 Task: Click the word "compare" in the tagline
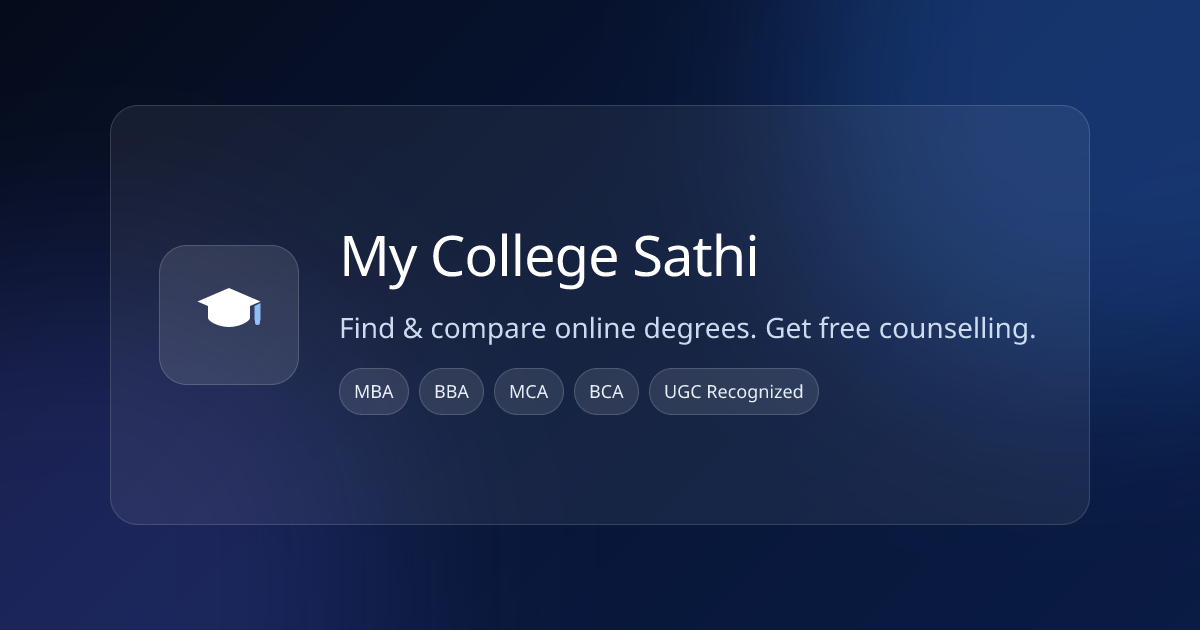click(x=480, y=328)
